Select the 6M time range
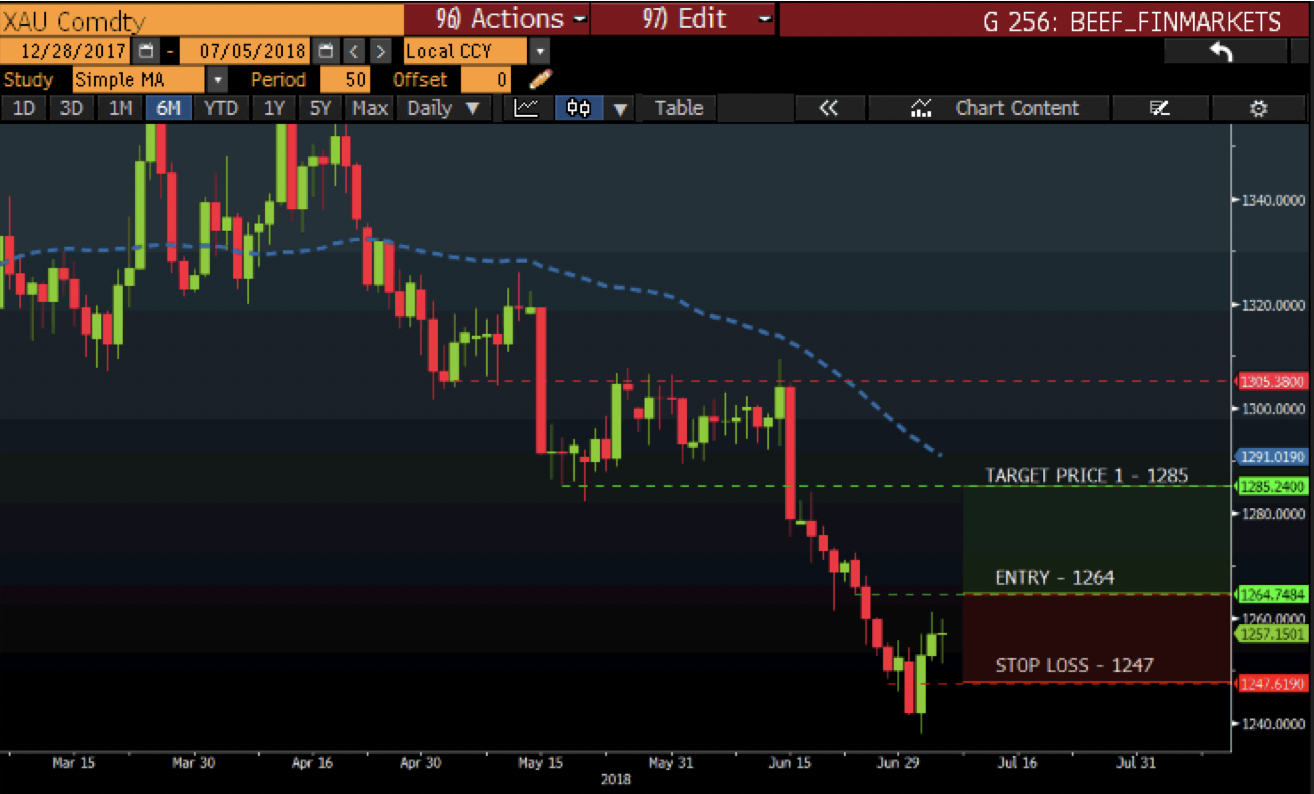Screen dimensions: 1314x794 coord(169,108)
